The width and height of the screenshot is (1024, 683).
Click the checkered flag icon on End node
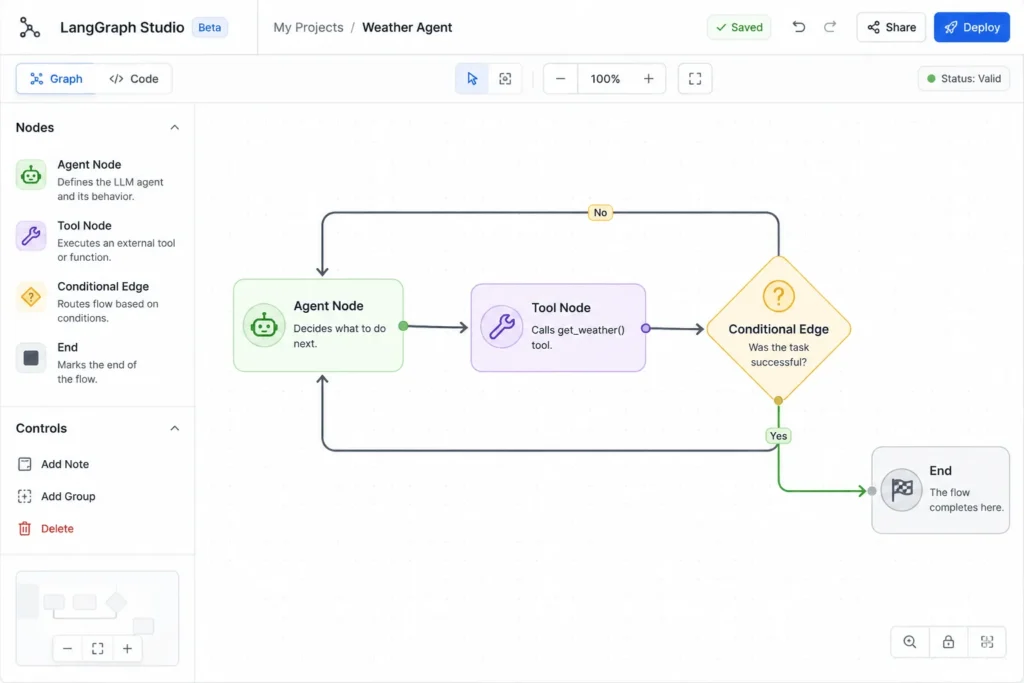click(x=901, y=490)
